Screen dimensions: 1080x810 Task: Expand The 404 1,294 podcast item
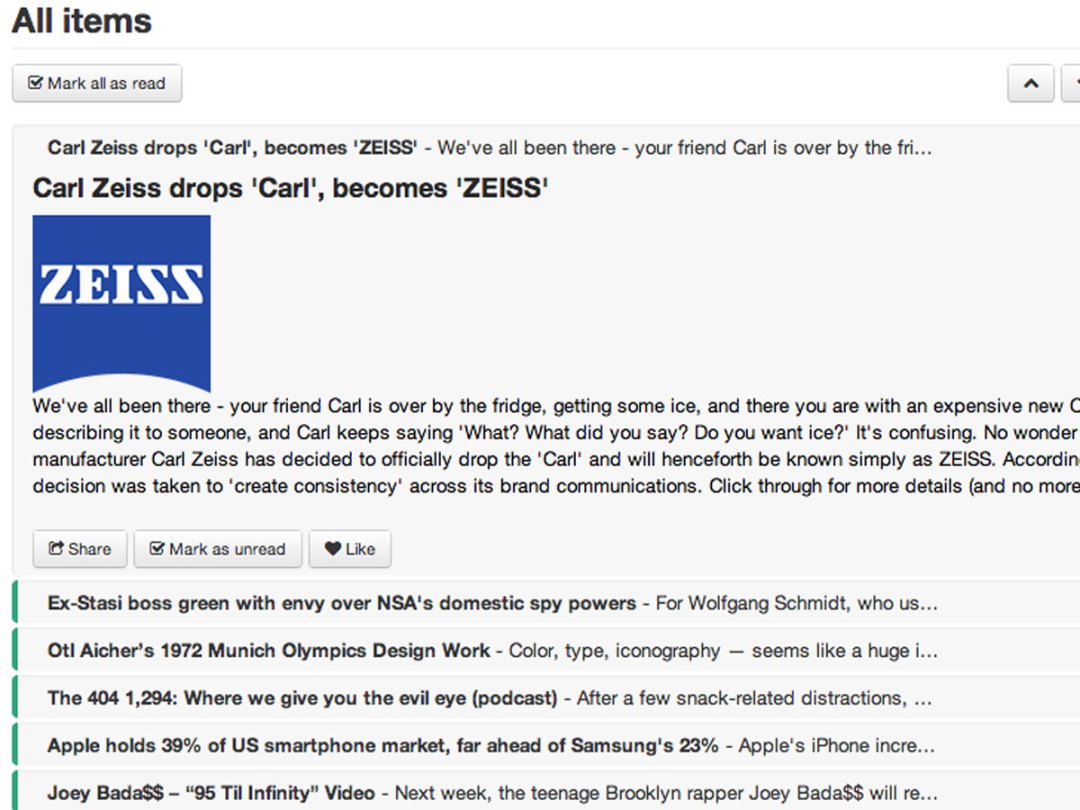click(x=546, y=698)
